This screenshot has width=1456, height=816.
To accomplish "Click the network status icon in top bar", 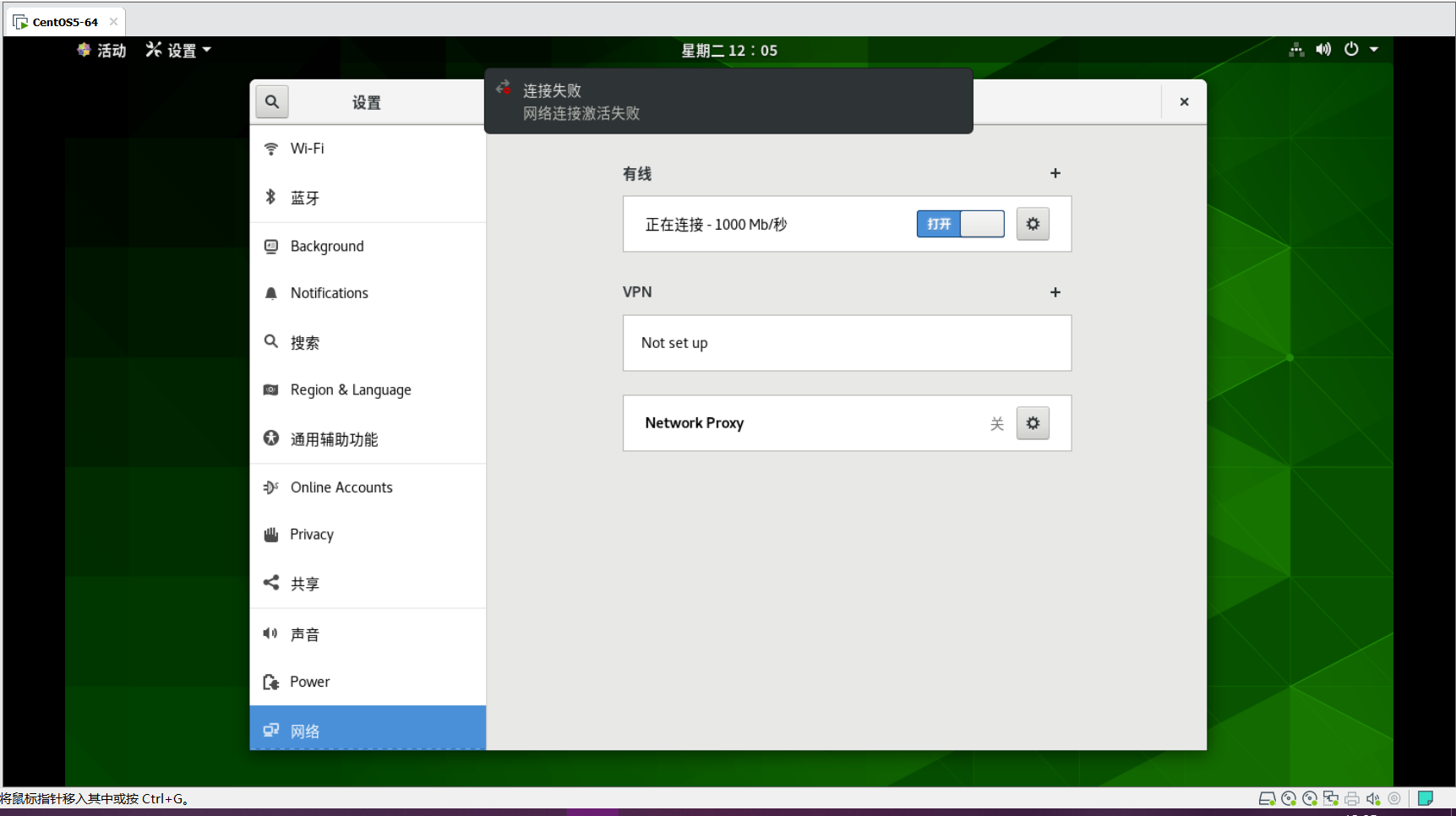I will point(1296,50).
